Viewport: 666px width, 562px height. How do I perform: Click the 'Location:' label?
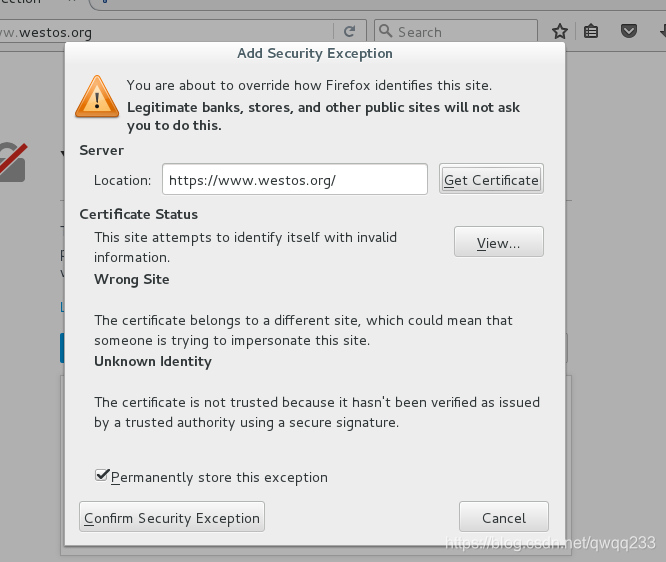click(122, 180)
